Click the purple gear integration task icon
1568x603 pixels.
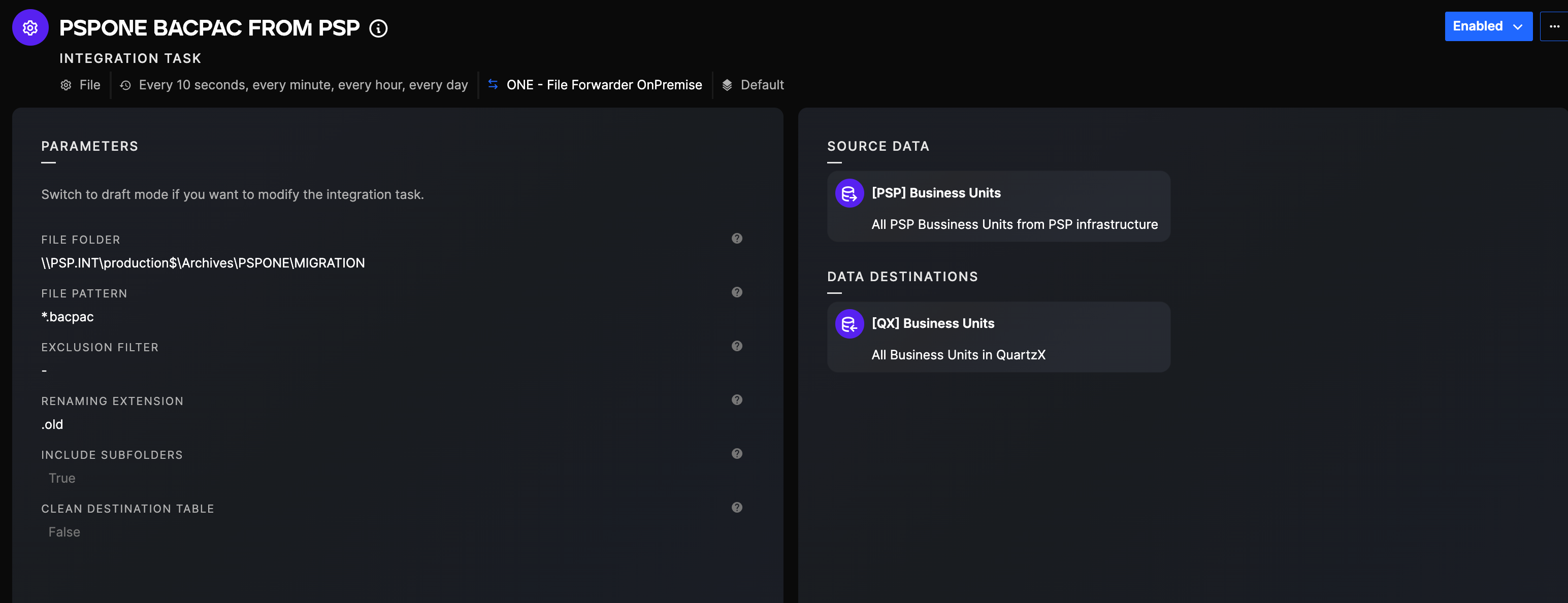[30, 27]
